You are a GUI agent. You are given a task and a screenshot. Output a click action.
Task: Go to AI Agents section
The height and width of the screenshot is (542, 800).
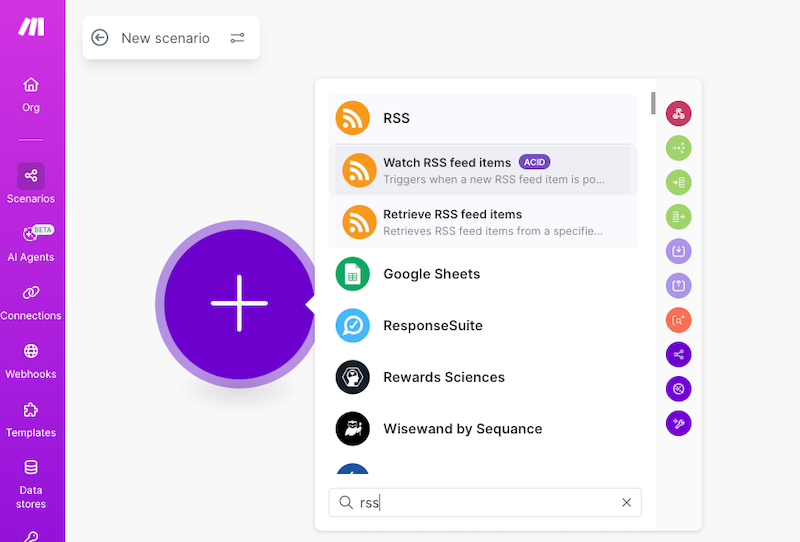[x=31, y=243]
